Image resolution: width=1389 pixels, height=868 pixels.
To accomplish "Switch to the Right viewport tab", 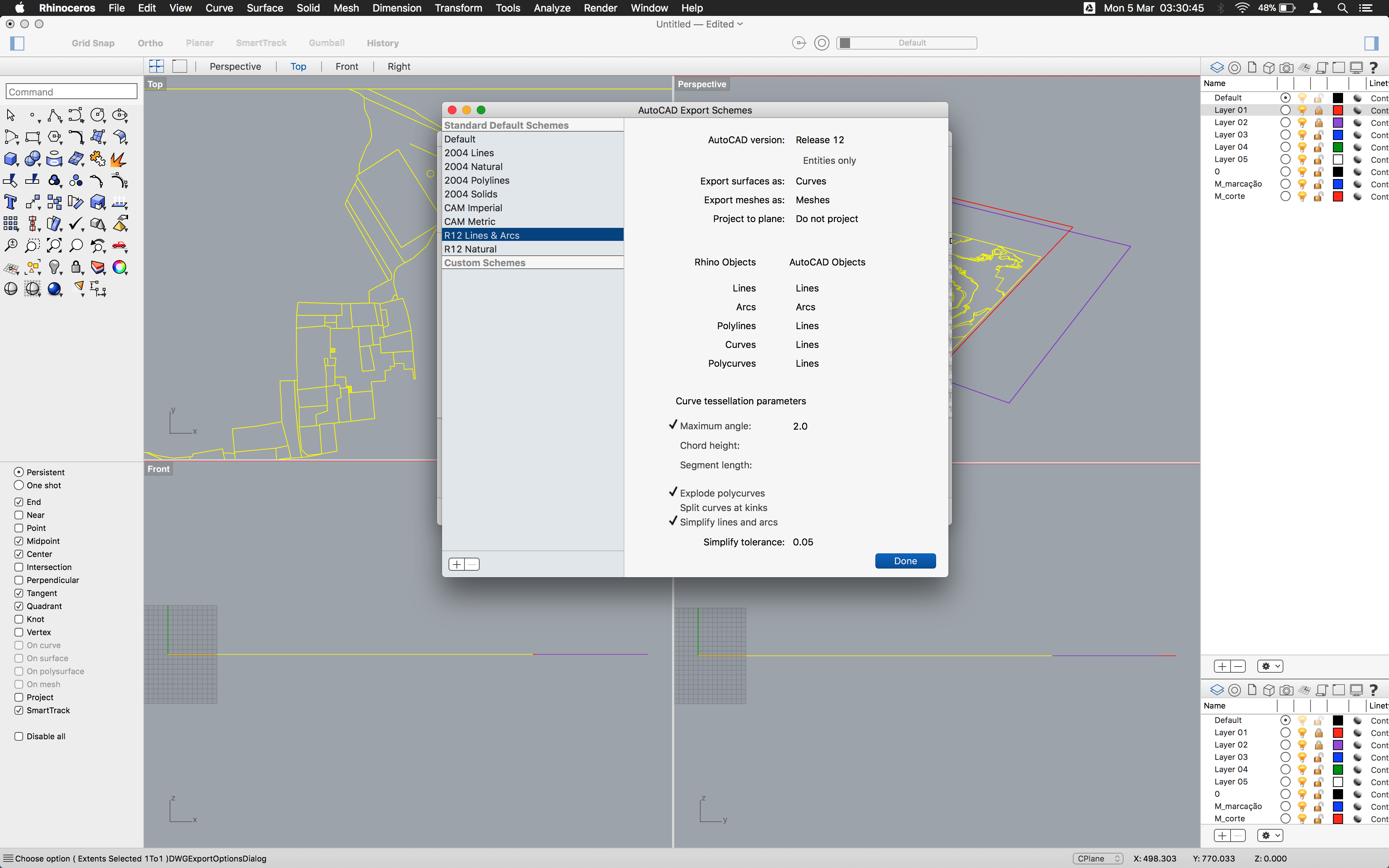I will tap(399, 67).
